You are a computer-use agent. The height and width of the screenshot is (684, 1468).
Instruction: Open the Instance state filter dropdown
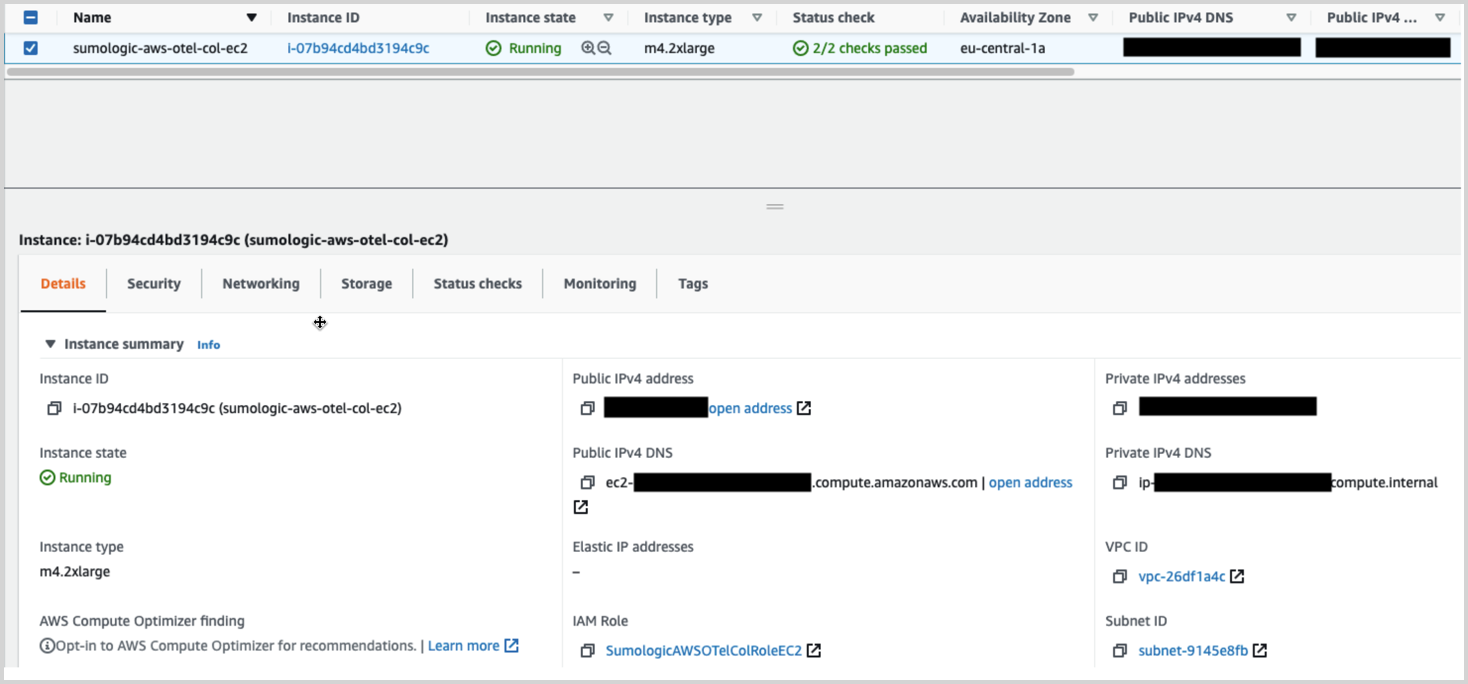607,17
